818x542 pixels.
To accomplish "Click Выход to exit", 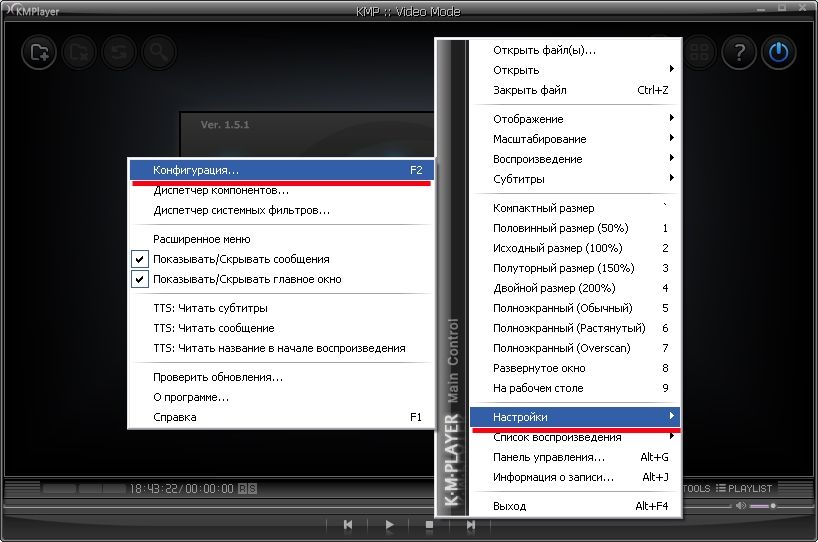I will pos(575,506).
